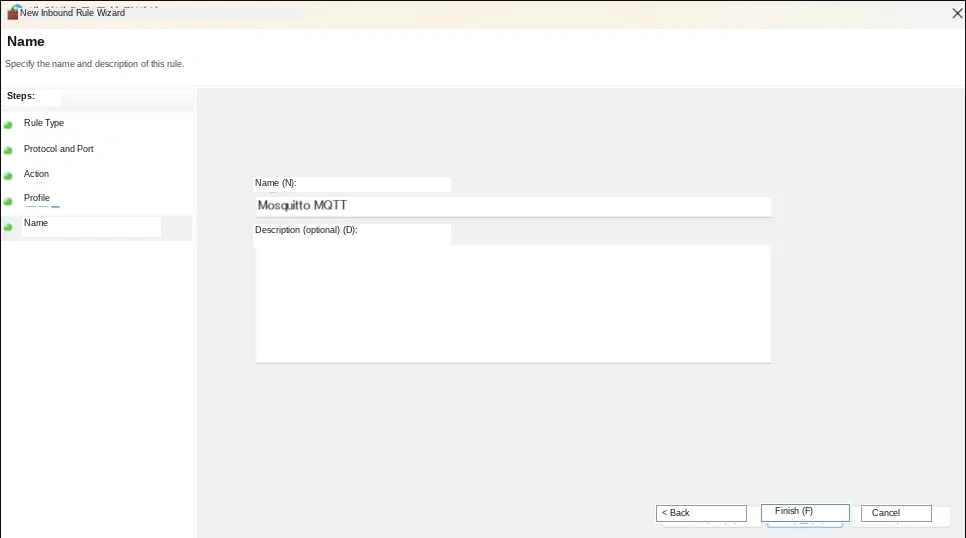Screen dimensions: 966x538
Task: Select the Protocol and Port step
Action: coord(59,149)
